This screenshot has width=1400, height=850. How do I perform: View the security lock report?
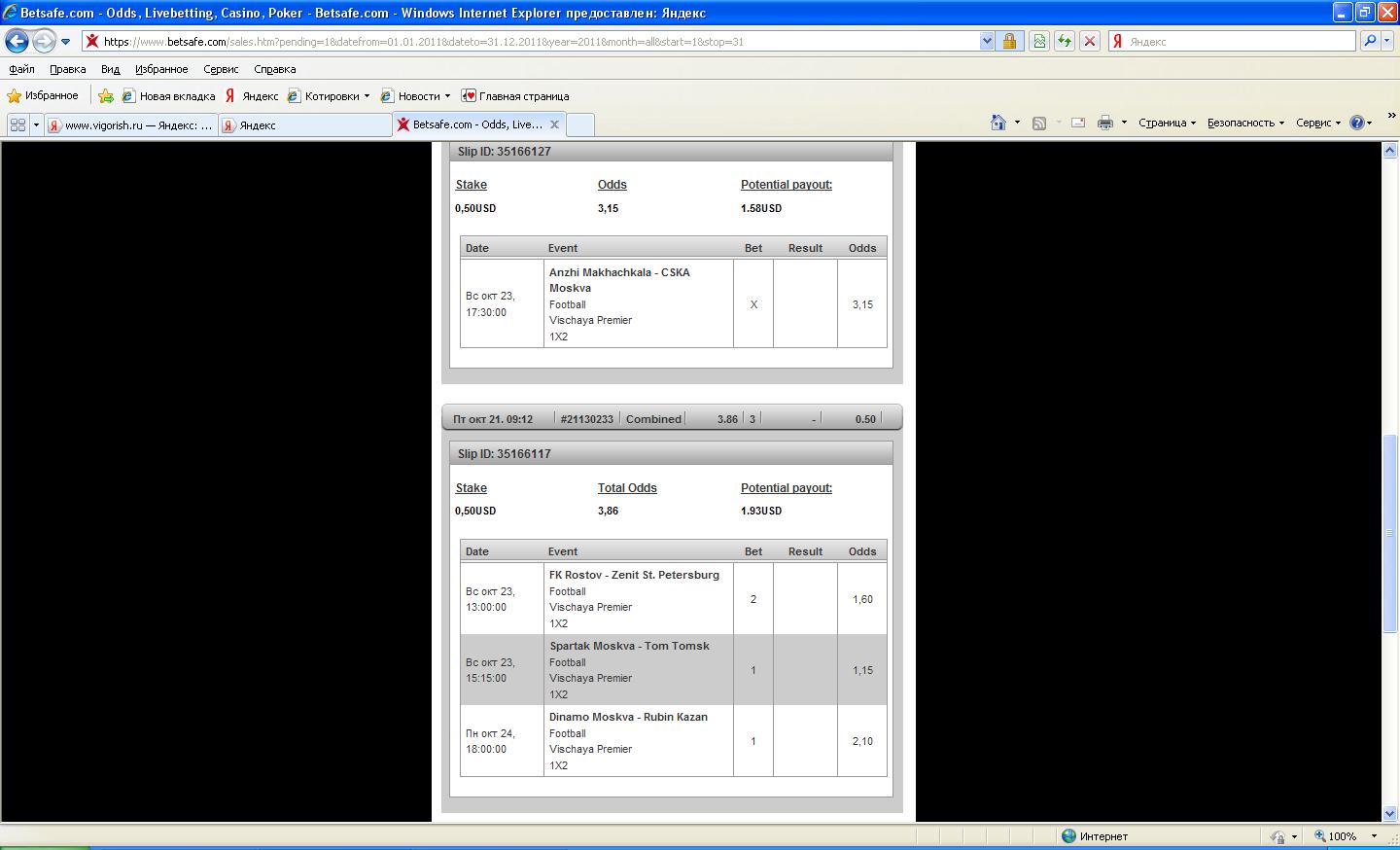click(1009, 42)
